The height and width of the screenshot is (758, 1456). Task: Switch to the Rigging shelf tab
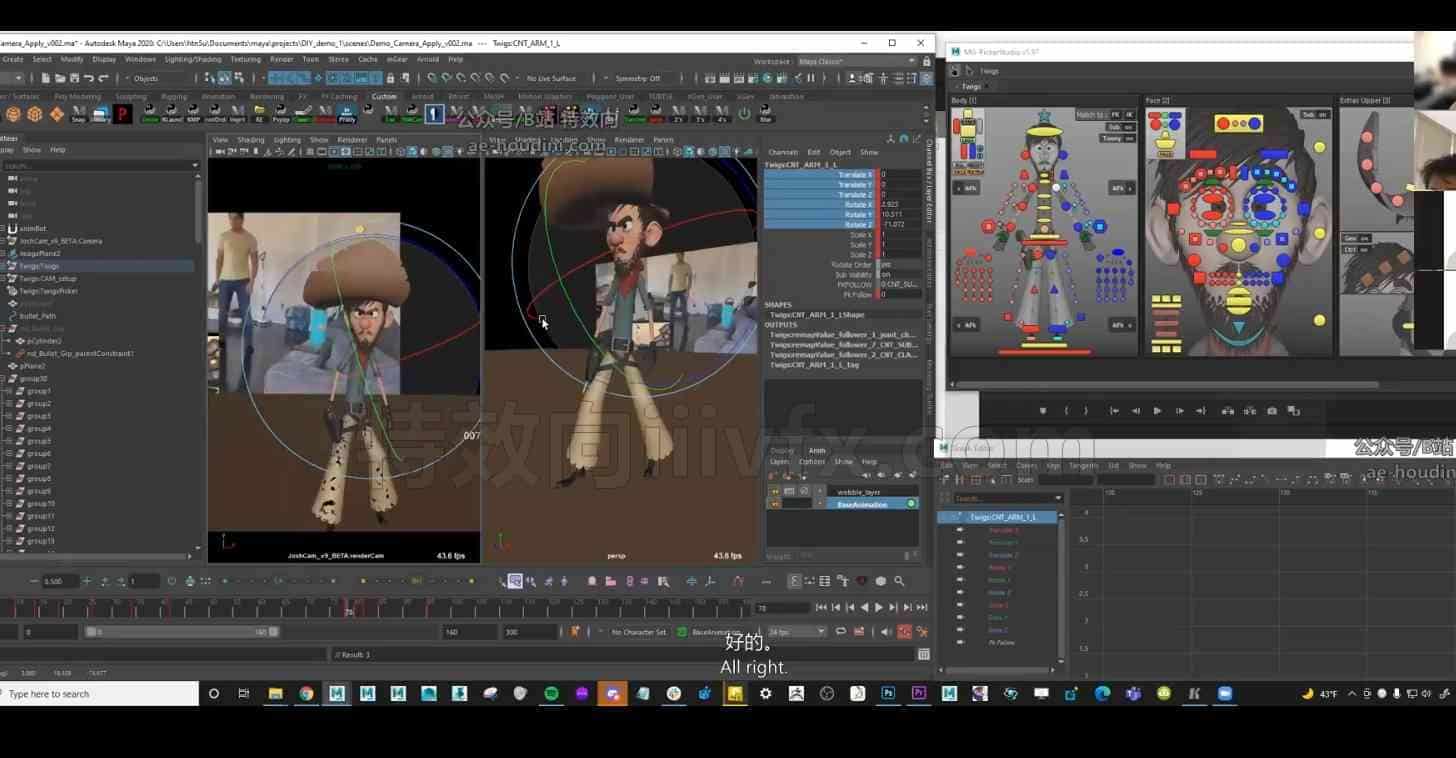(x=174, y=97)
